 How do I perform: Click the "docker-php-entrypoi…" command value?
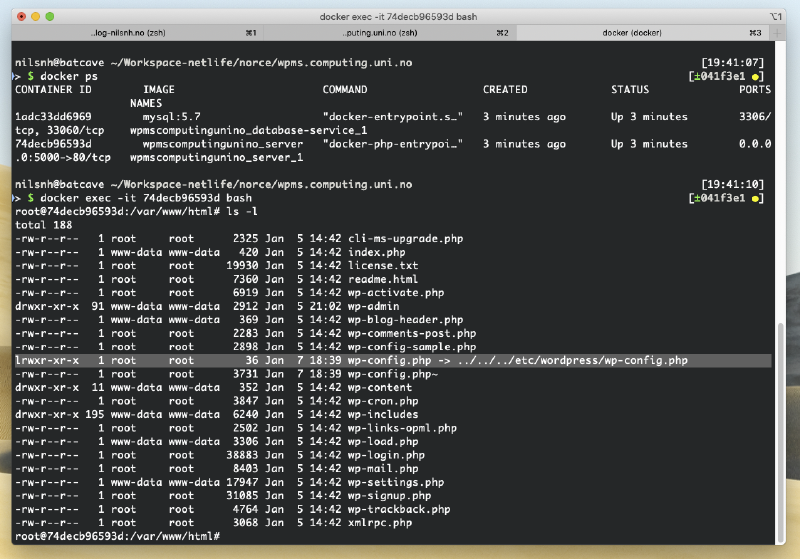(x=393, y=144)
